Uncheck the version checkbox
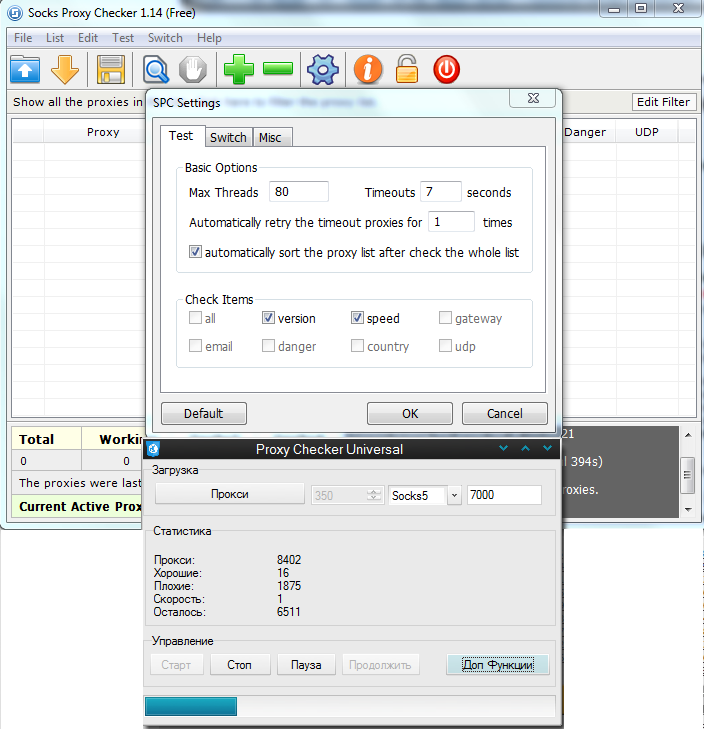Image resolution: width=704 pixels, height=729 pixels. click(x=268, y=318)
